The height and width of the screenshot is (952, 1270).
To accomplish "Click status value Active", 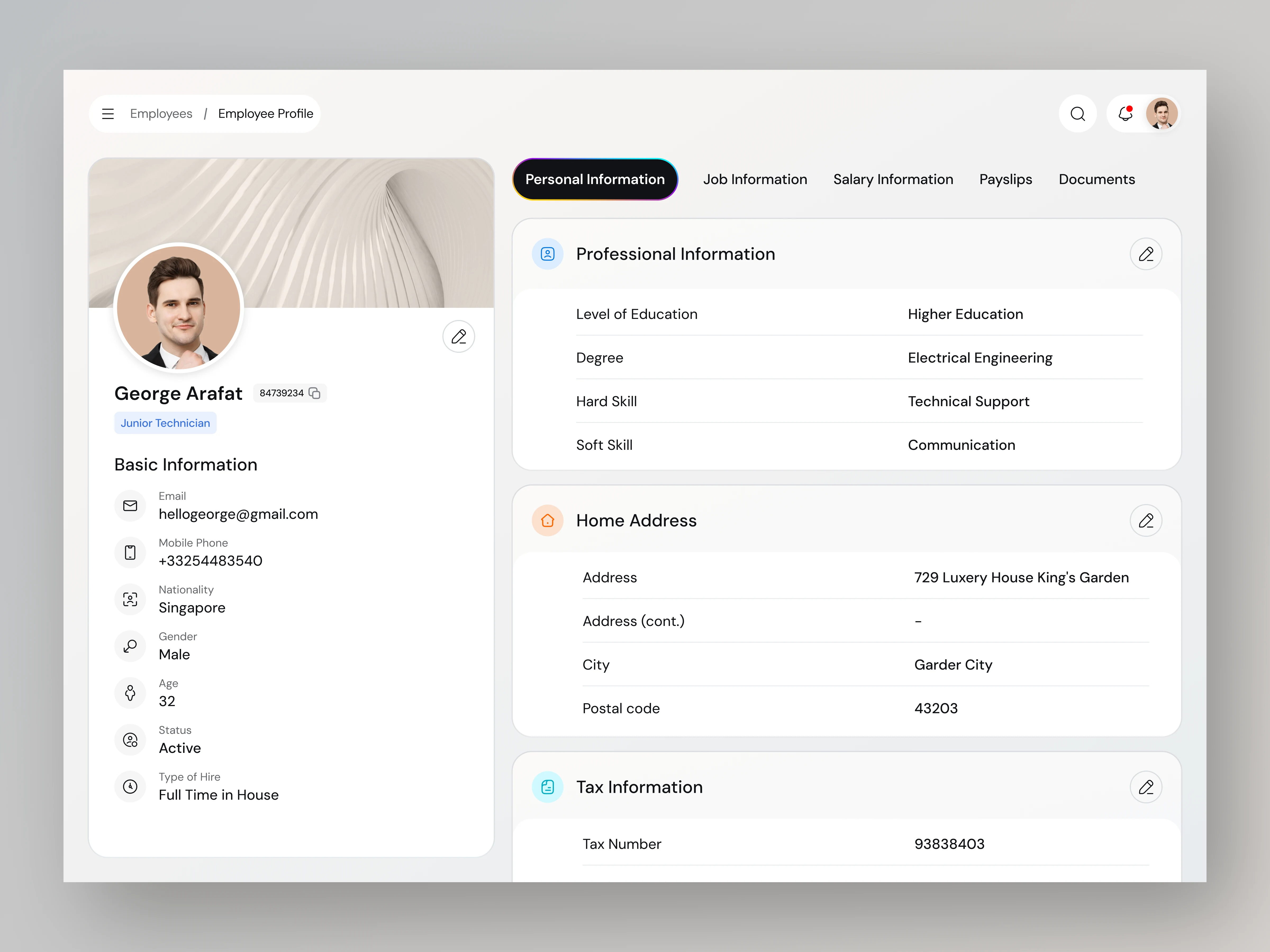I will pyautogui.click(x=180, y=748).
